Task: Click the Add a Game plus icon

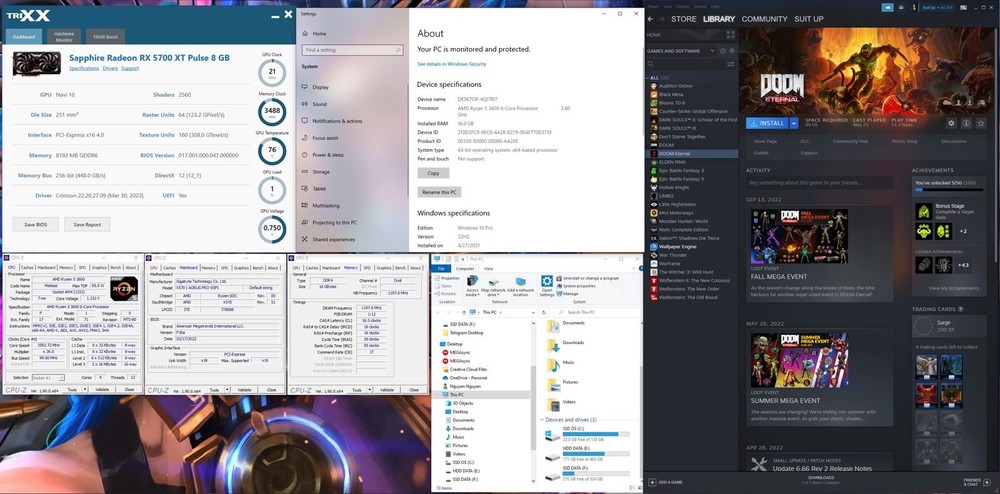Action: tap(651, 482)
